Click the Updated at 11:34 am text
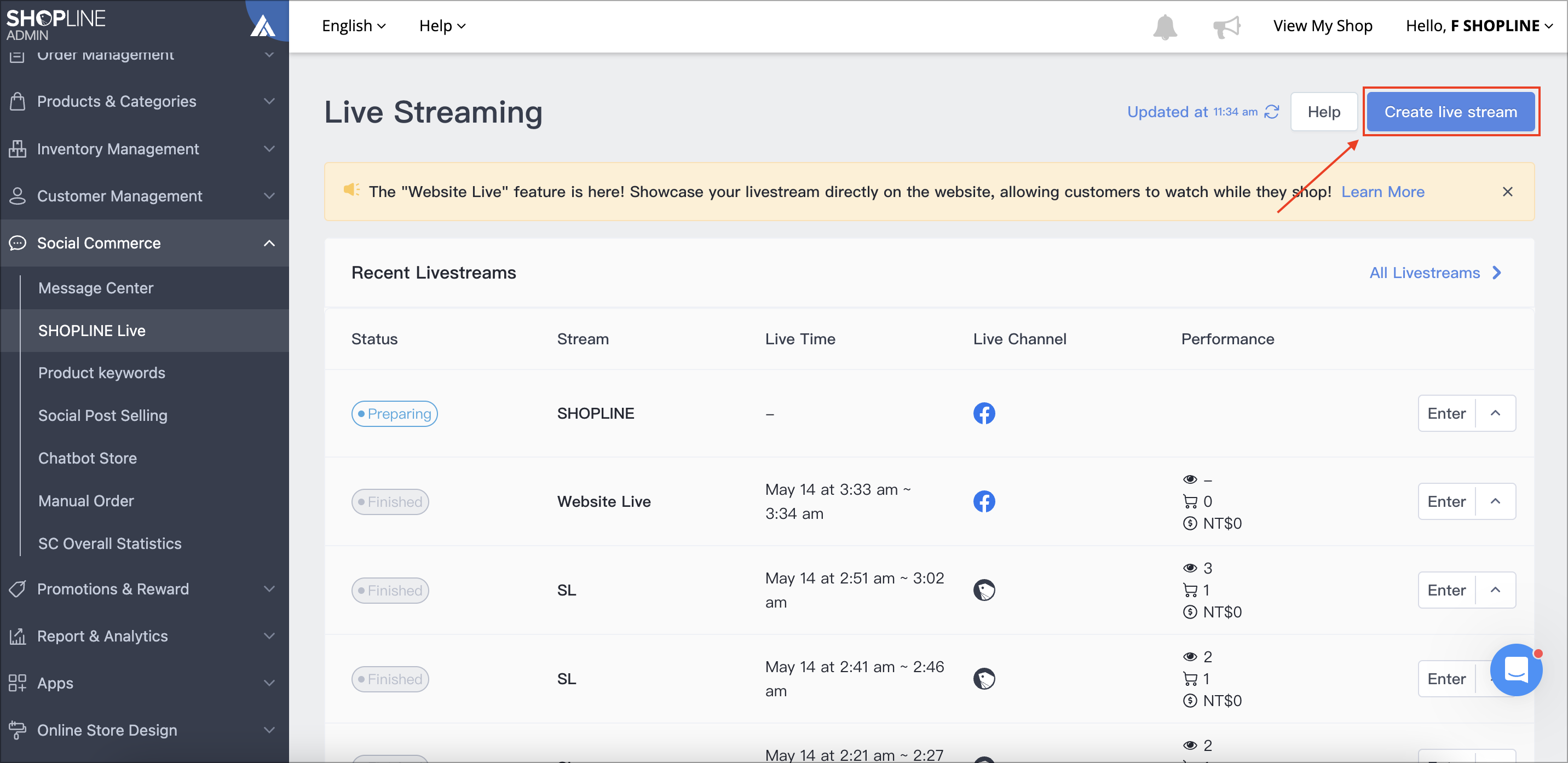This screenshot has height=763, width=1568. coord(1191,112)
